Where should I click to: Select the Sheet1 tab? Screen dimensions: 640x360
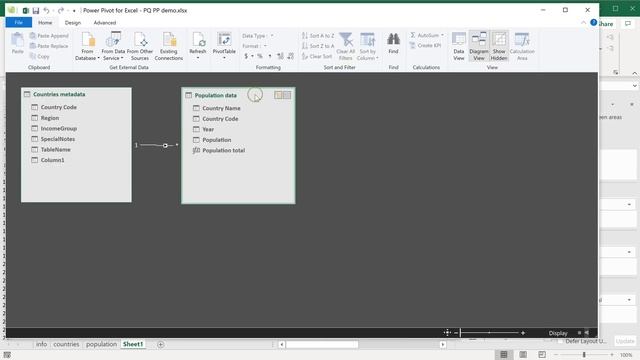click(x=133, y=344)
